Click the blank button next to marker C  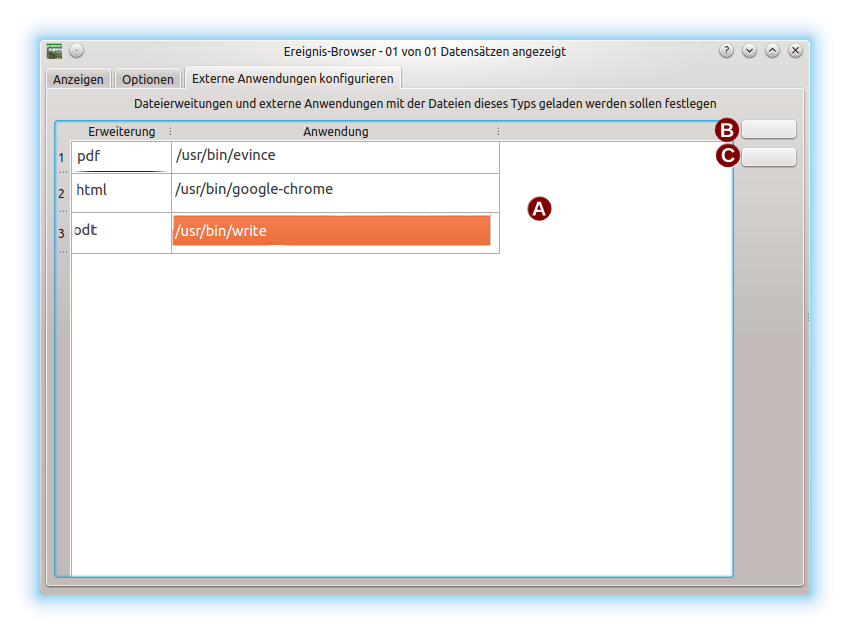pyautogui.click(x=768, y=157)
